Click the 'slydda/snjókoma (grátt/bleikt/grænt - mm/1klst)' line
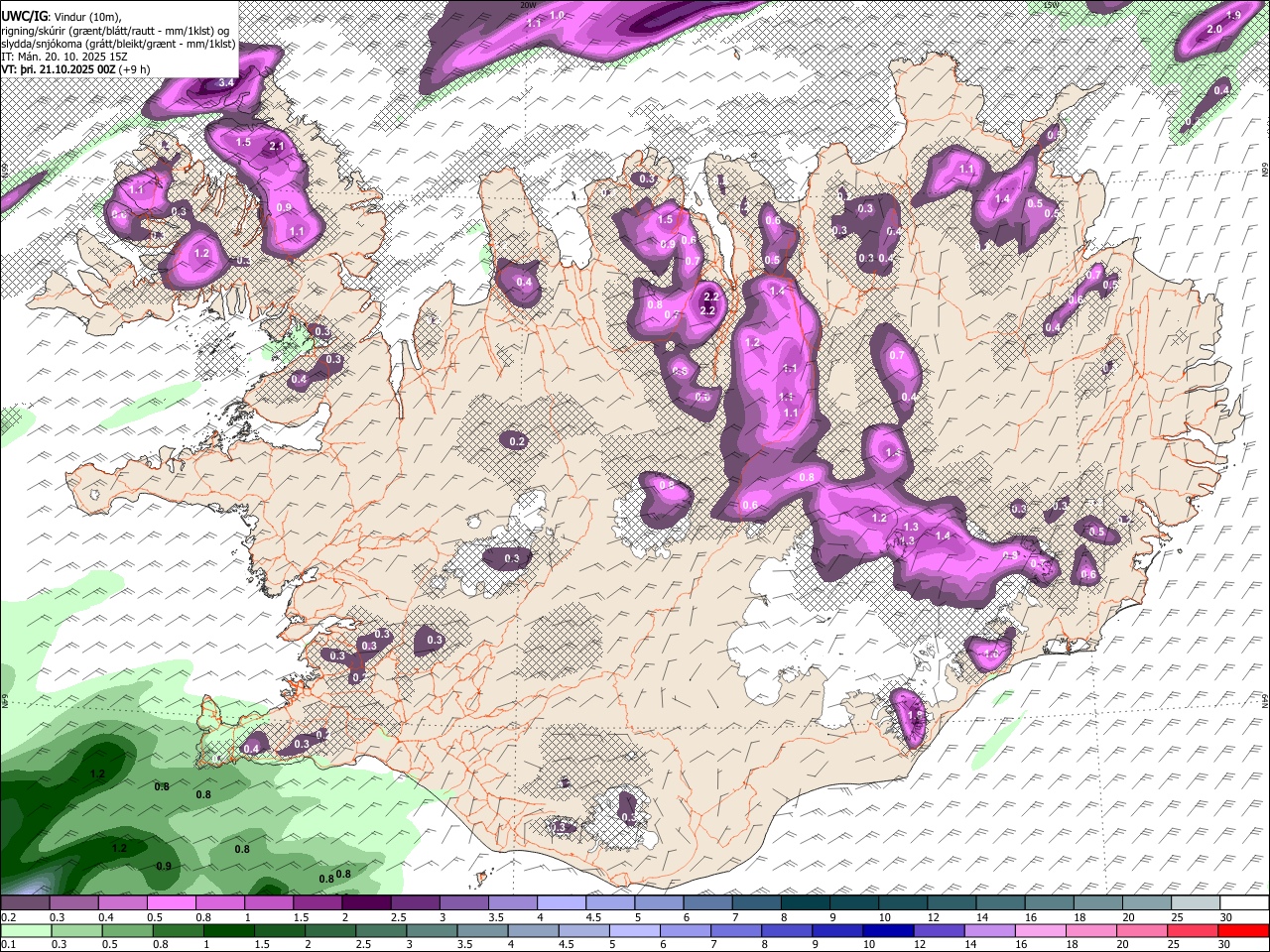 click(118, 44)
